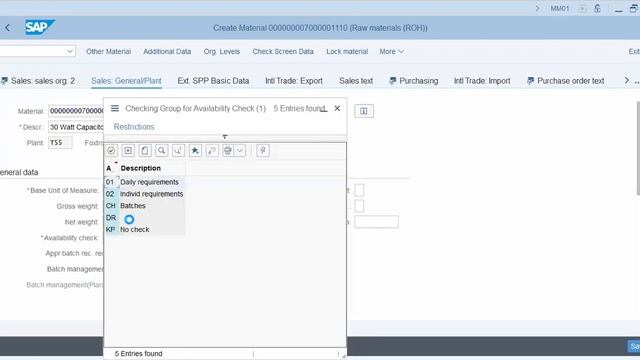The width and height of the screenshot is (640, 360).
Task: Open the print options dropdown arrow
Action: click(240, 151)
